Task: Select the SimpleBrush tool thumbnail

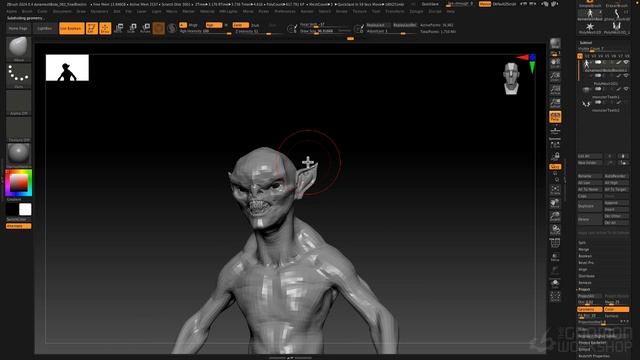Action: 589,3
